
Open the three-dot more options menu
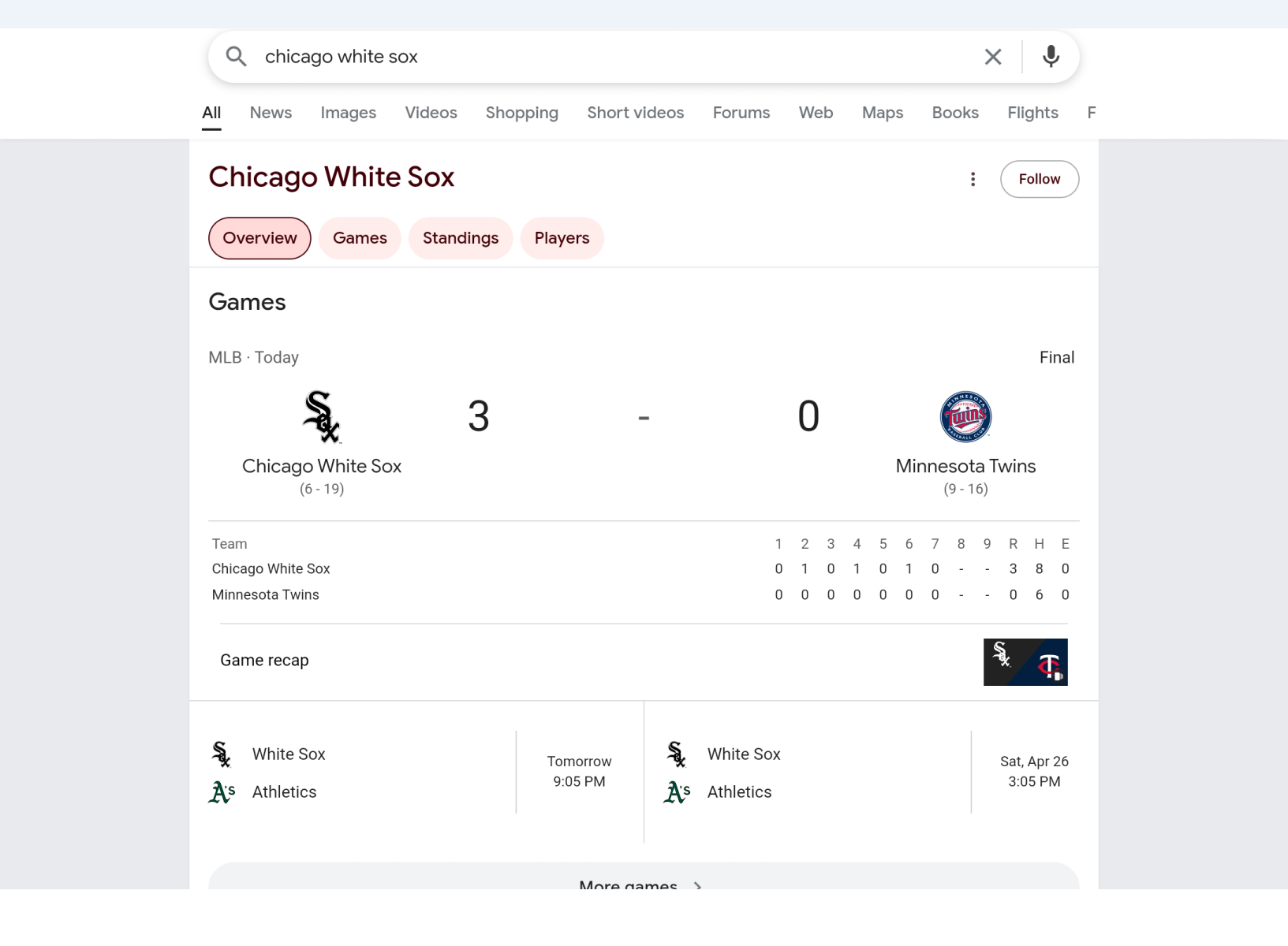(973, 180)
